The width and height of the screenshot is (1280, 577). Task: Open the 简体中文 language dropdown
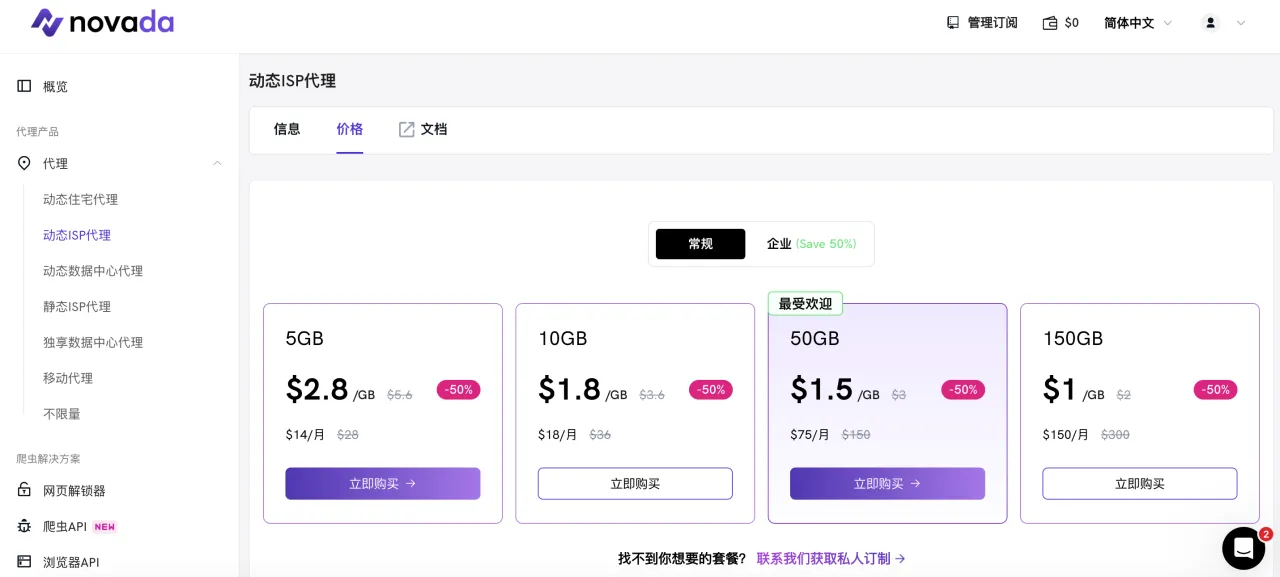coord(1138,23)
